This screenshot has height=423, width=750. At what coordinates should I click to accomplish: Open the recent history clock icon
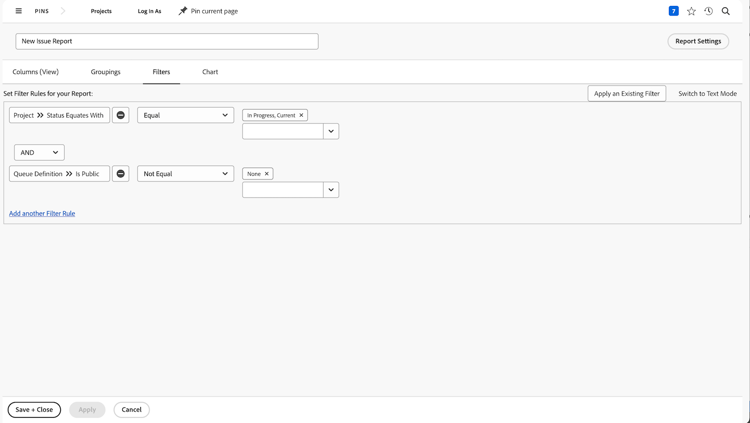pyautogui.click(x=708, y=11)
